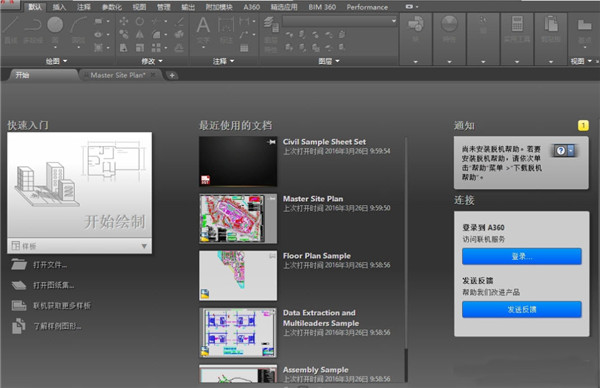
Task: Open Layer Properties manager icon
Action: point(271,25)
